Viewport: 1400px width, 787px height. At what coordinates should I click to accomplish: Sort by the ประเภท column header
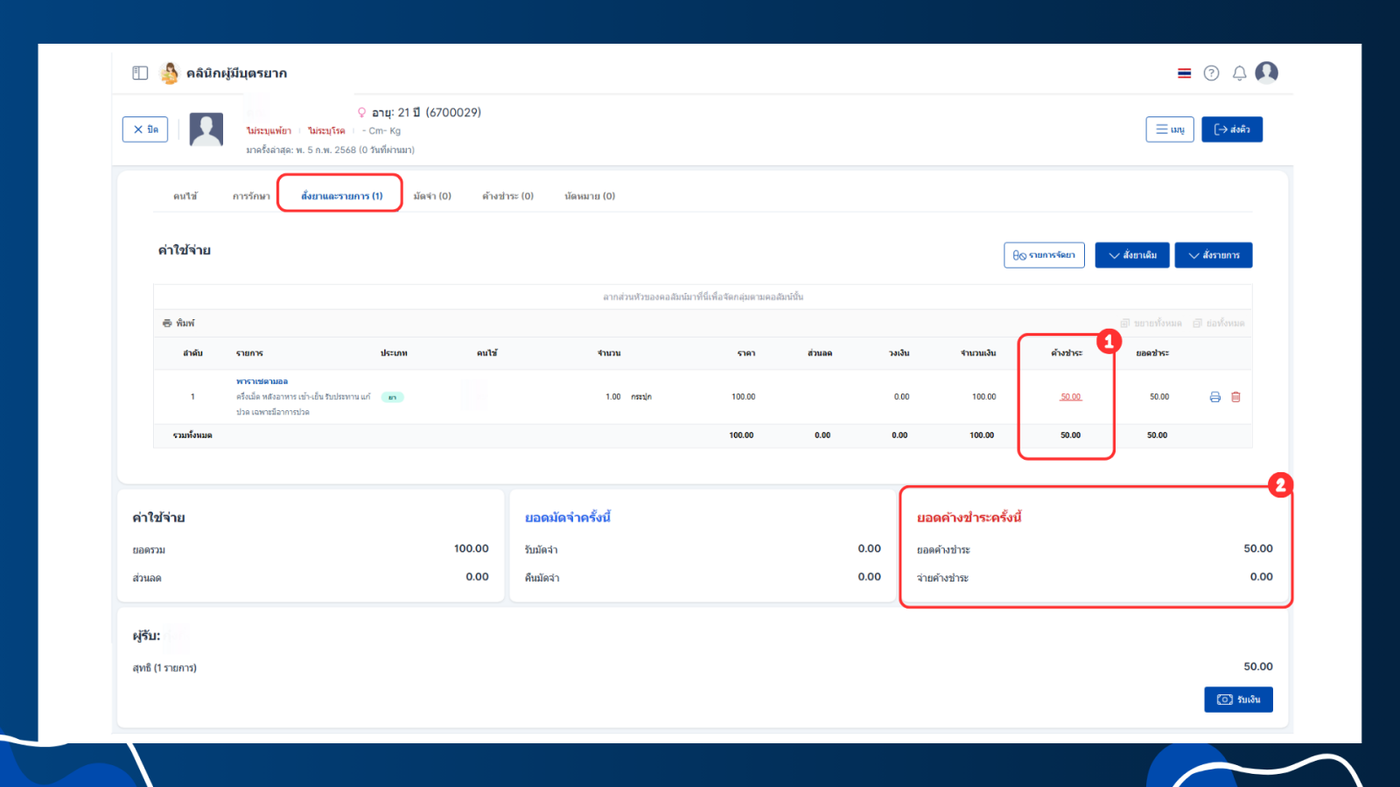pyautogui.click(x=394, y=353)
